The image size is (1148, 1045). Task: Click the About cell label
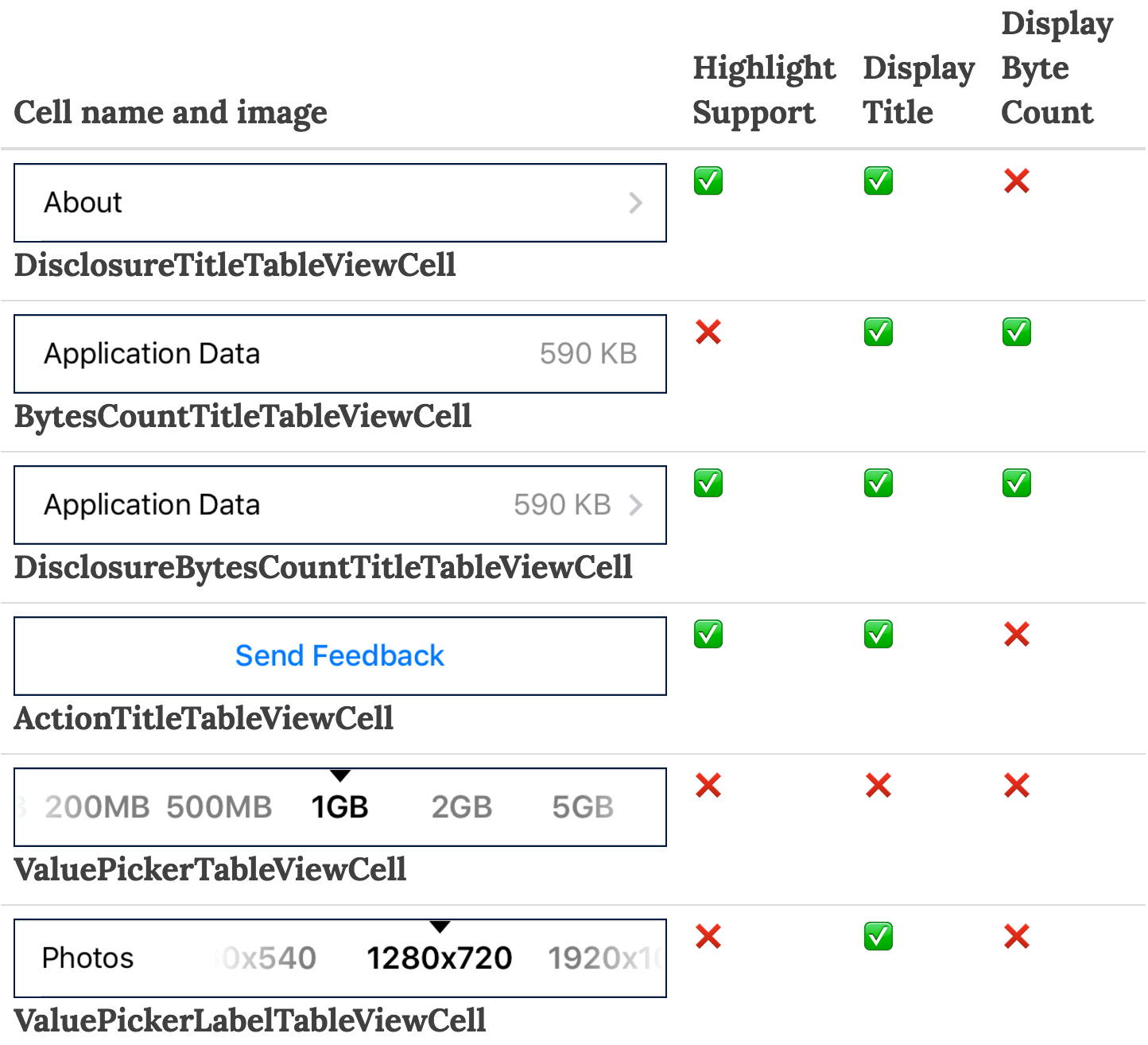tap(83, 203)
